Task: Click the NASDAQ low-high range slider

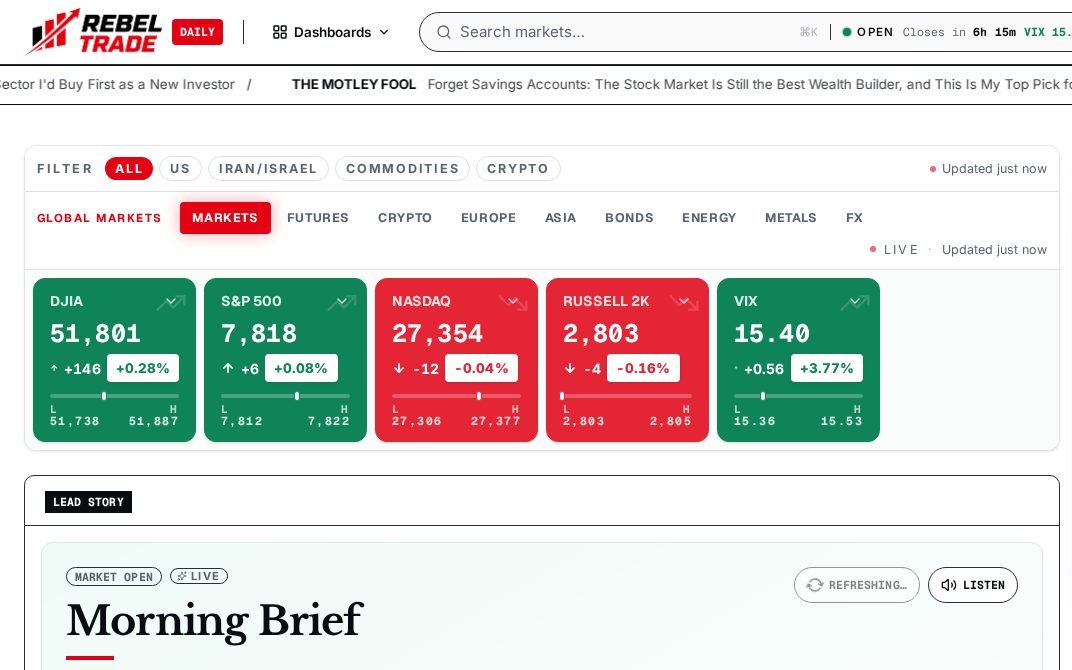Action: tap(456, 396)
